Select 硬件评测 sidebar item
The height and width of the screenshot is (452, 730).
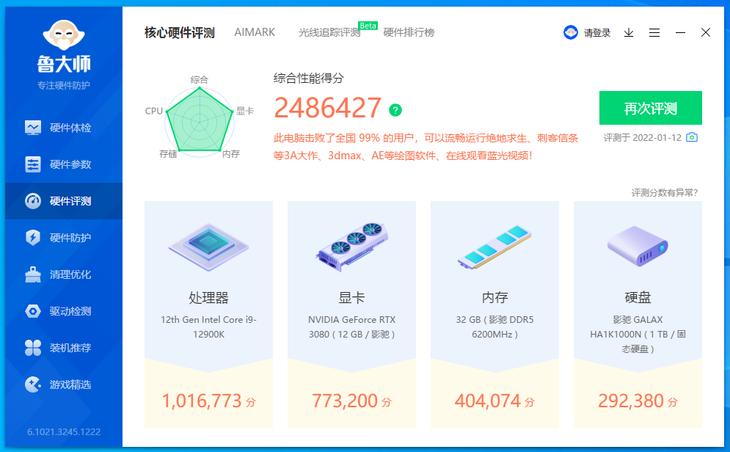coord(64,201)
